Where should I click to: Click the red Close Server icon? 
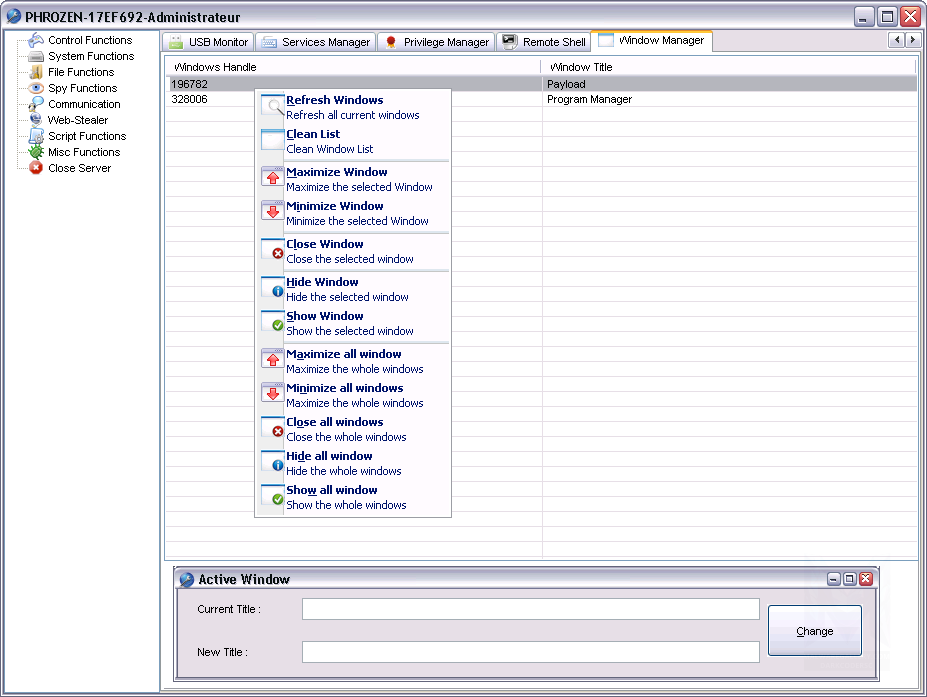tap(36, 168)
